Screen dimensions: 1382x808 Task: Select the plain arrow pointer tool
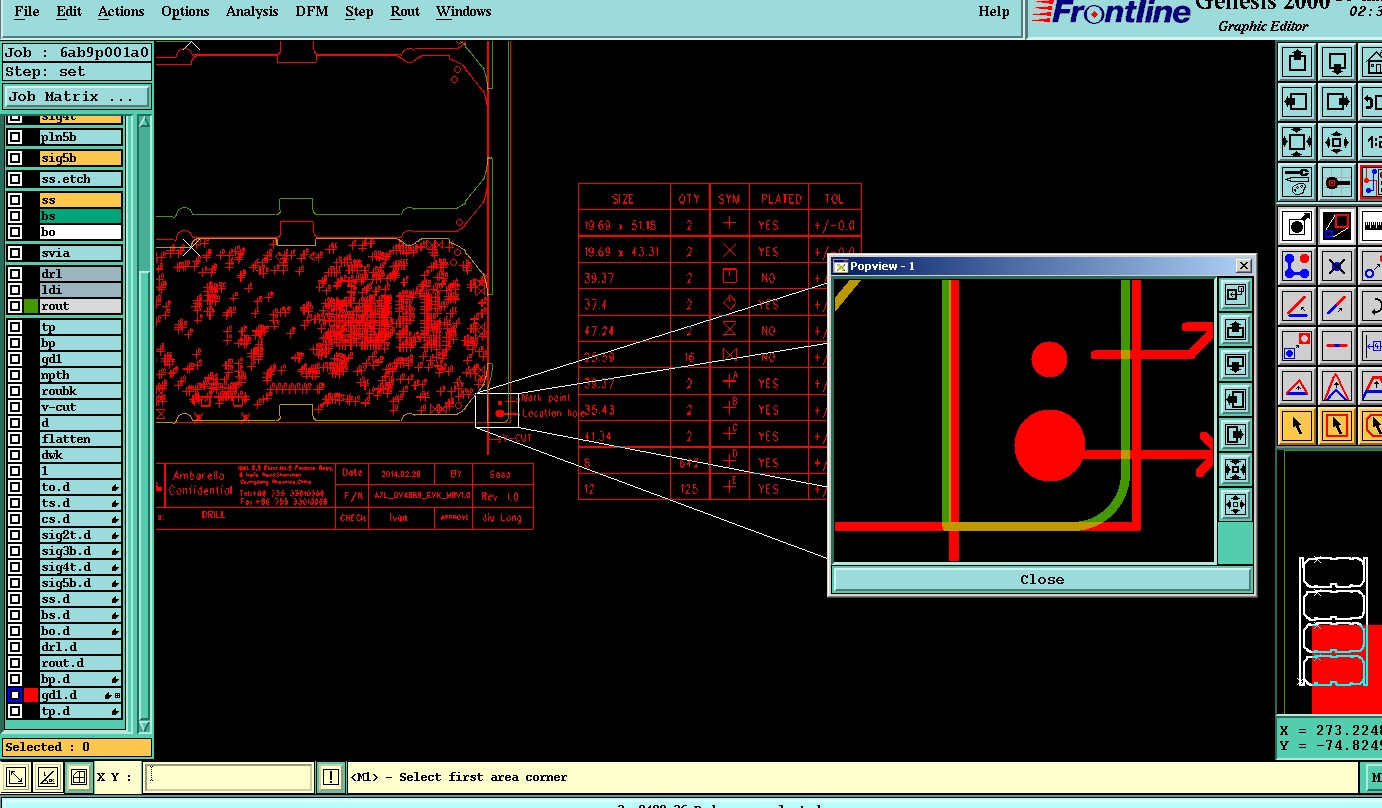pyautogui.click(x=1297, y=426)
